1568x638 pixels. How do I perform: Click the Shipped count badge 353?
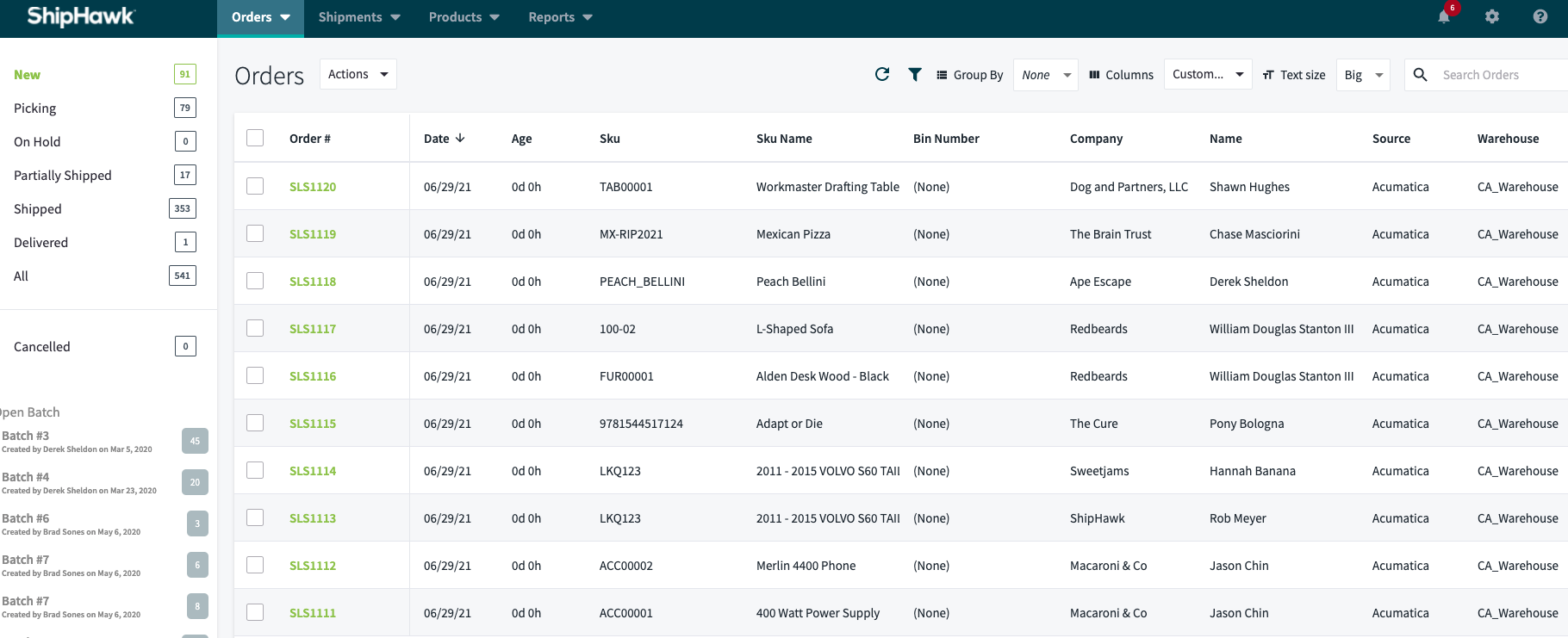click(183, 208)
